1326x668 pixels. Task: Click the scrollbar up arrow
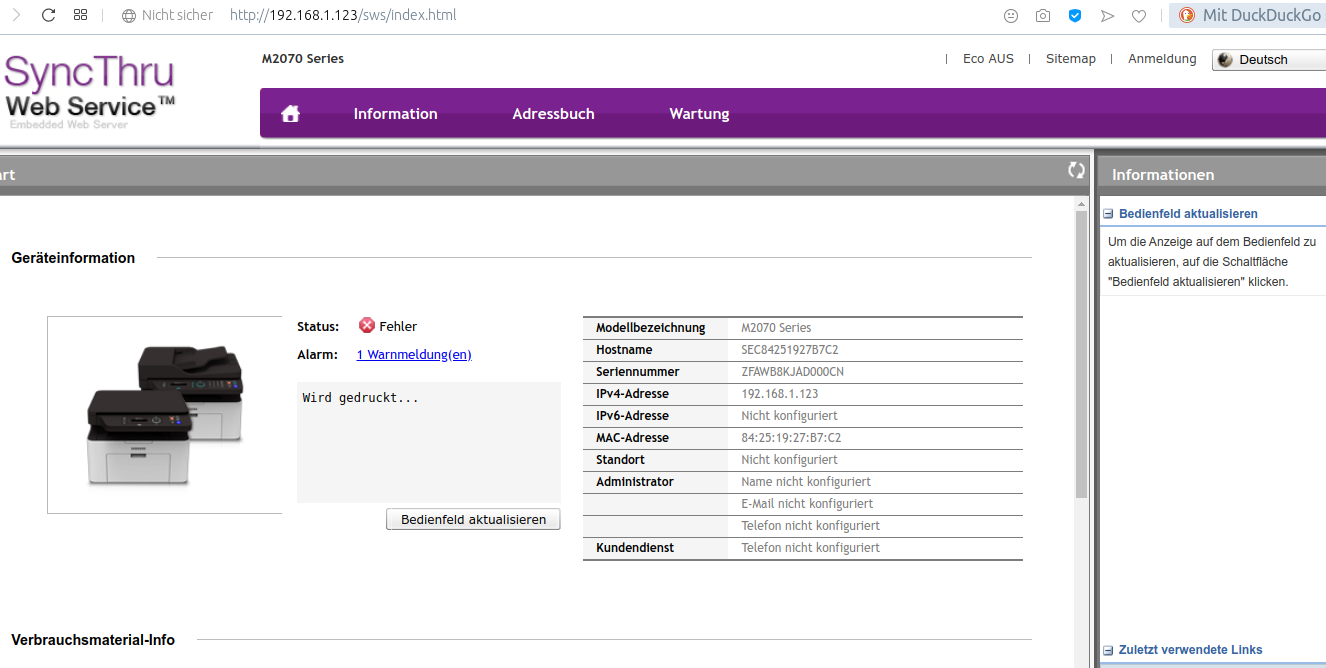[x=1081, y=204]
